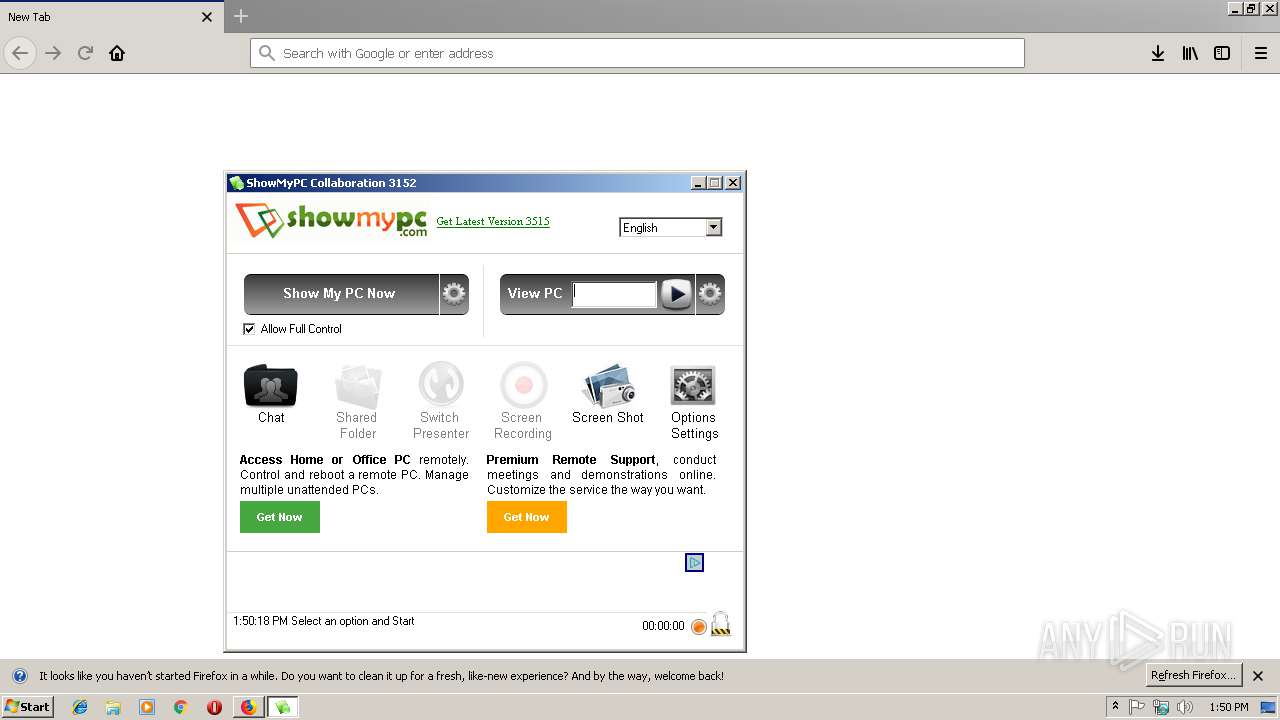Click the clock showing 1:50 PM
Image resolution: width=1280 pixels, height=720 pixels.
click(x=1229, y=707)
